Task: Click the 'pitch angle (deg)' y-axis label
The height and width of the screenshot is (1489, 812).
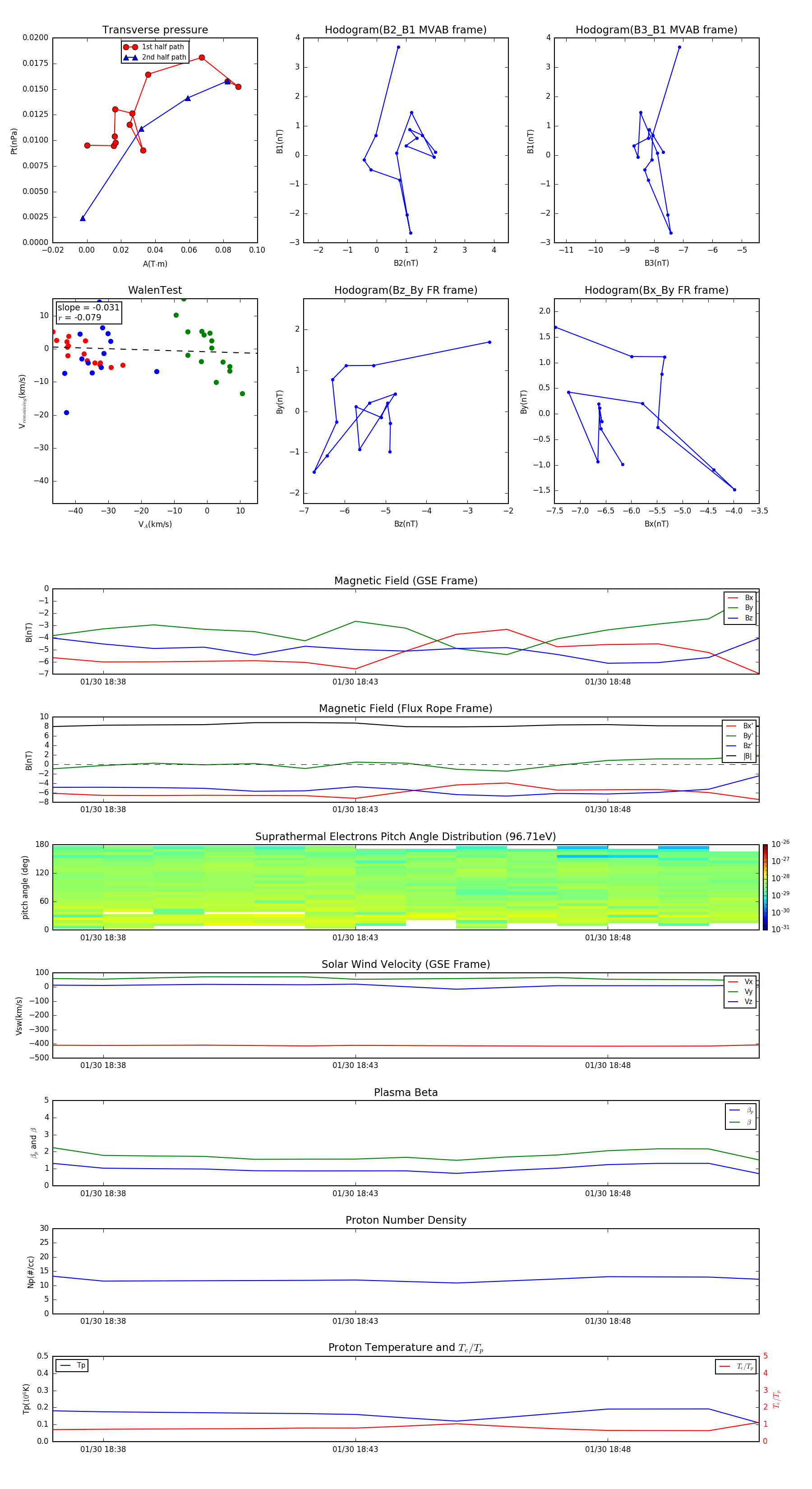Action: click(x=25, y=887)
